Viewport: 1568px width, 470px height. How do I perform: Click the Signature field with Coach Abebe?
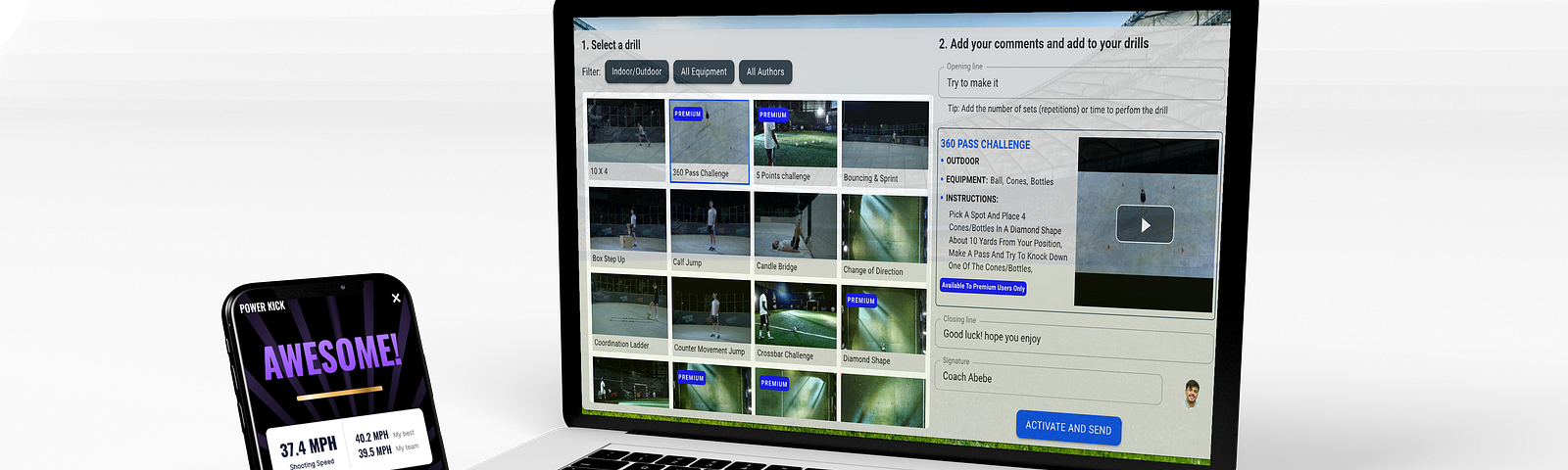1050,383
